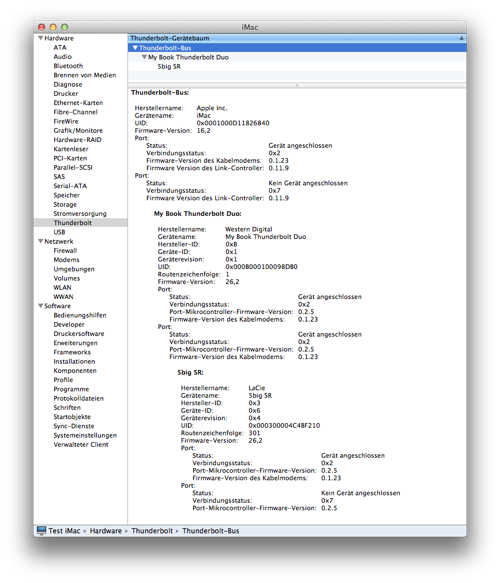The image size is (500, 583).
Task: Select Druckersoftware entry
Action: [x=79, y=334]
